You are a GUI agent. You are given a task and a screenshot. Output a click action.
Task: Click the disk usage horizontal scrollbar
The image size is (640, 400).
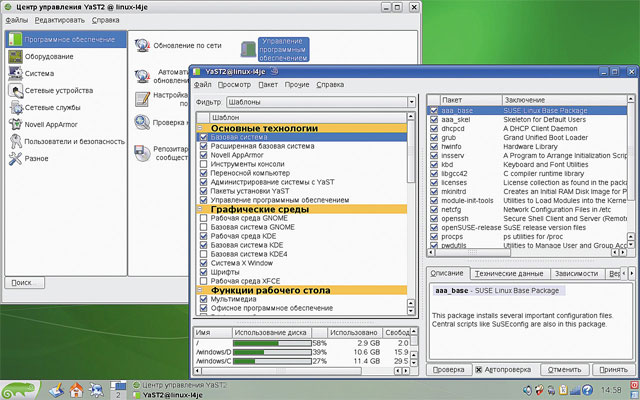click(x=300, y=371)
